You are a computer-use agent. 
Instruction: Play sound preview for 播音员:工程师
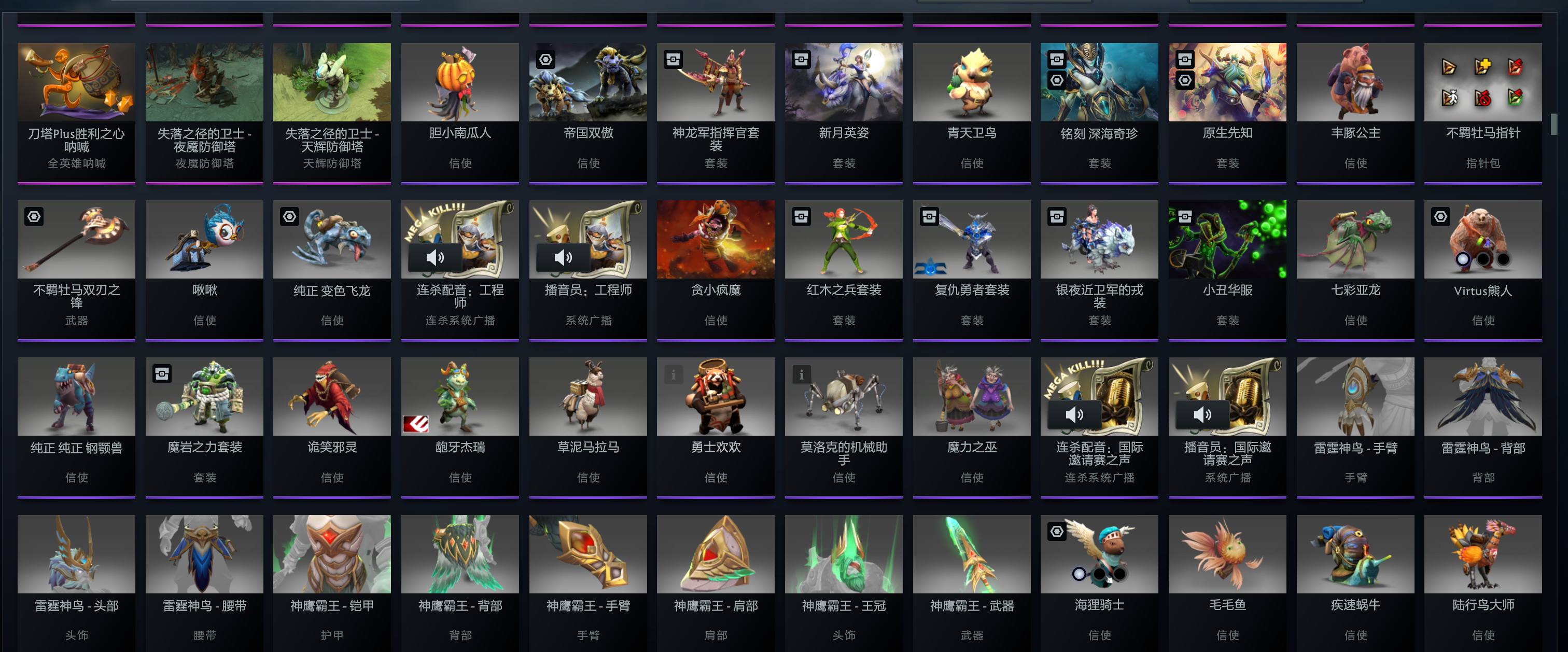pos(563,257)
